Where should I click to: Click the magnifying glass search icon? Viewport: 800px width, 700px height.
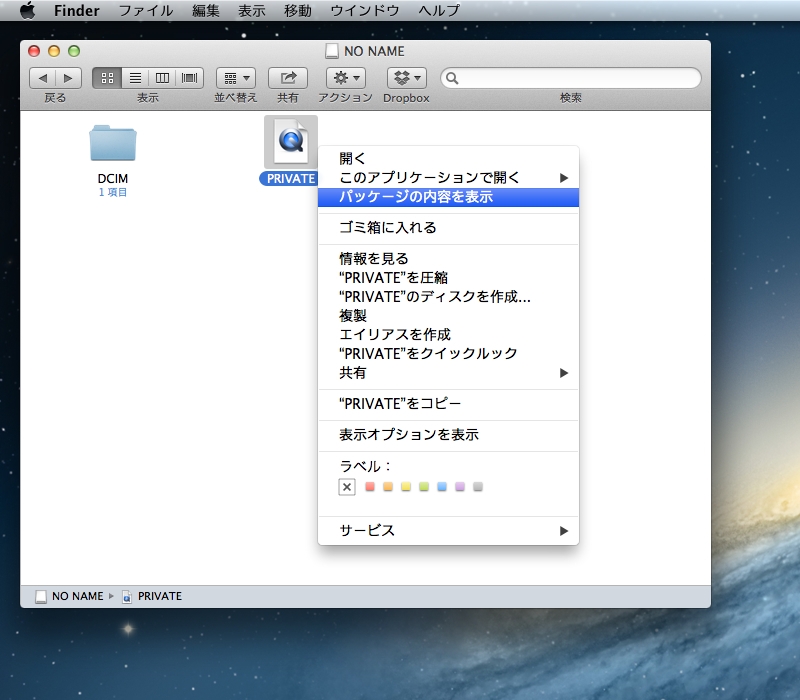[452, 78]
